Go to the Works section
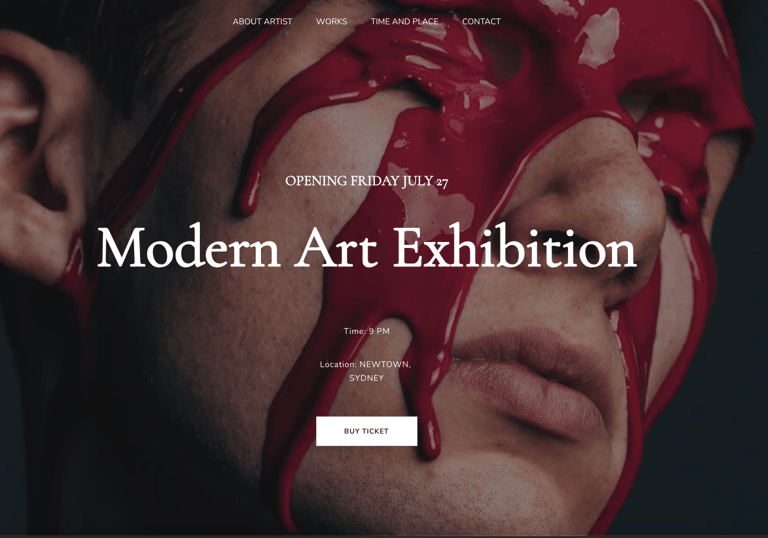Viewport: 768px width, 538px height. (331, 22)
